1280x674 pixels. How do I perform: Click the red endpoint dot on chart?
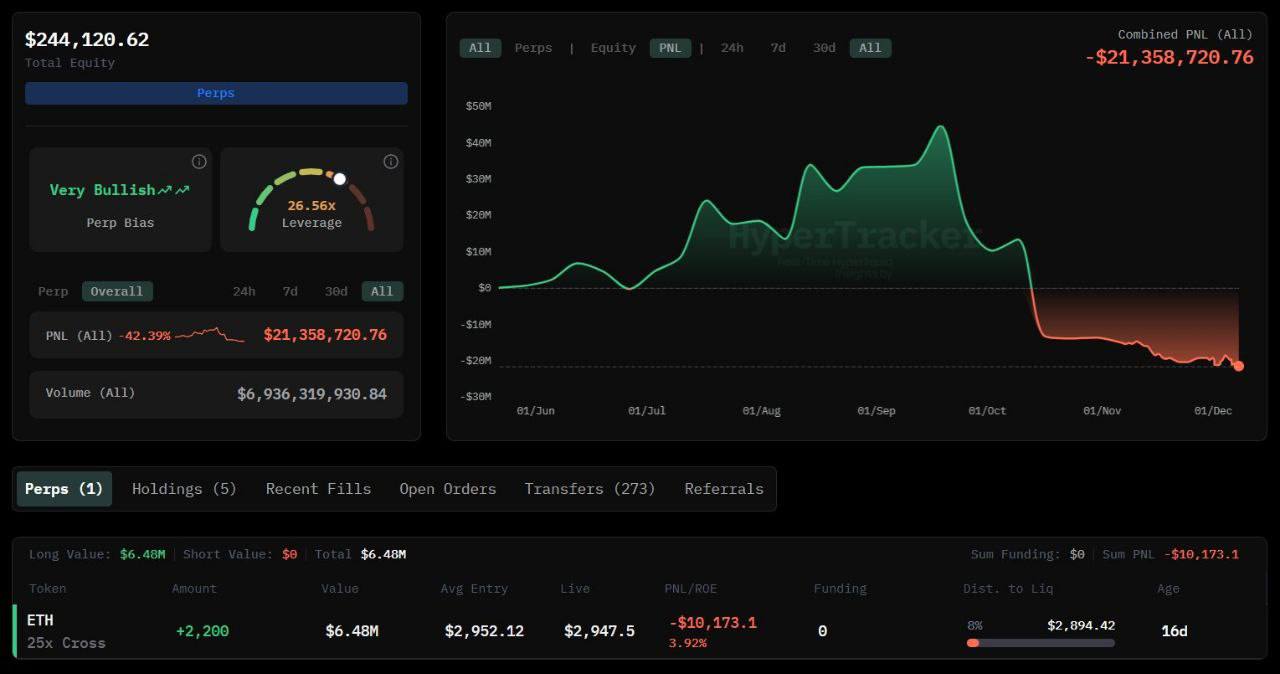(x=1238, y=366)
